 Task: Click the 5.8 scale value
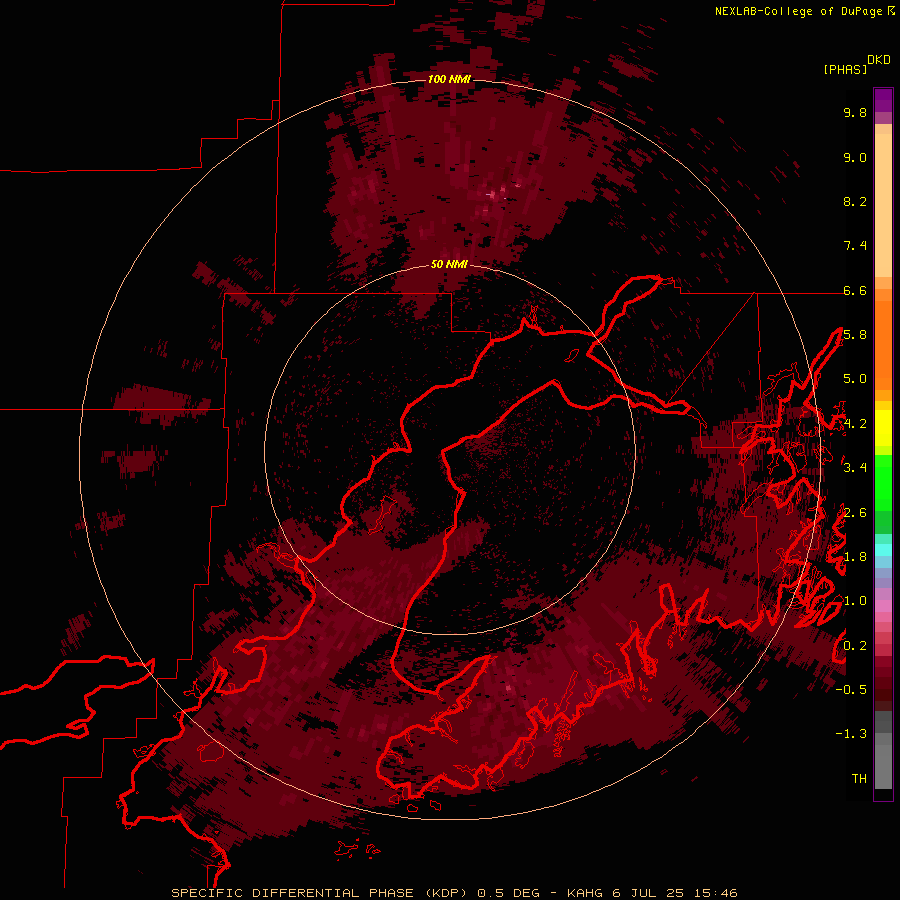[x=855, y=335]
